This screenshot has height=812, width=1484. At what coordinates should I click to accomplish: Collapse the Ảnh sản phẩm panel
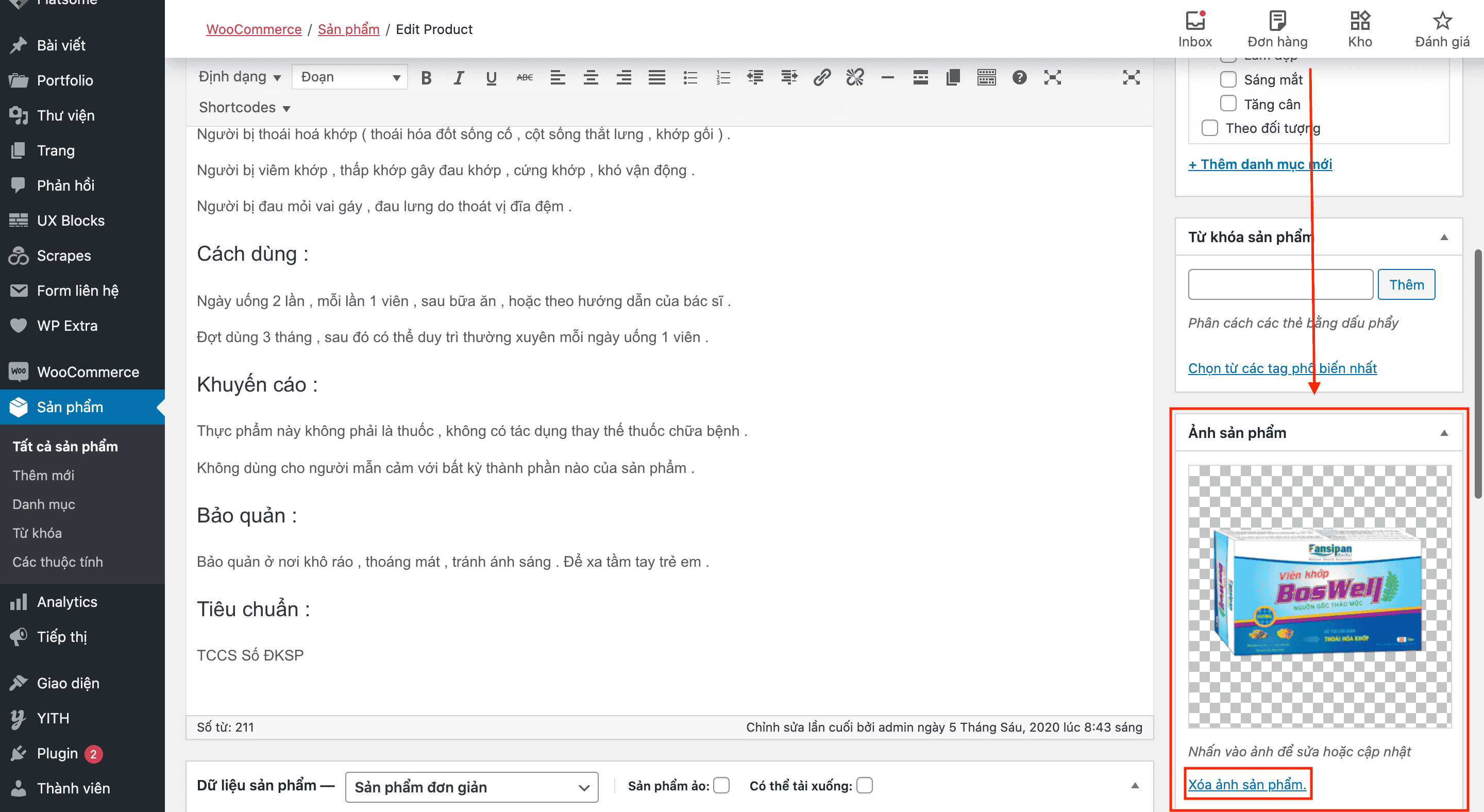coord(1444,433)
